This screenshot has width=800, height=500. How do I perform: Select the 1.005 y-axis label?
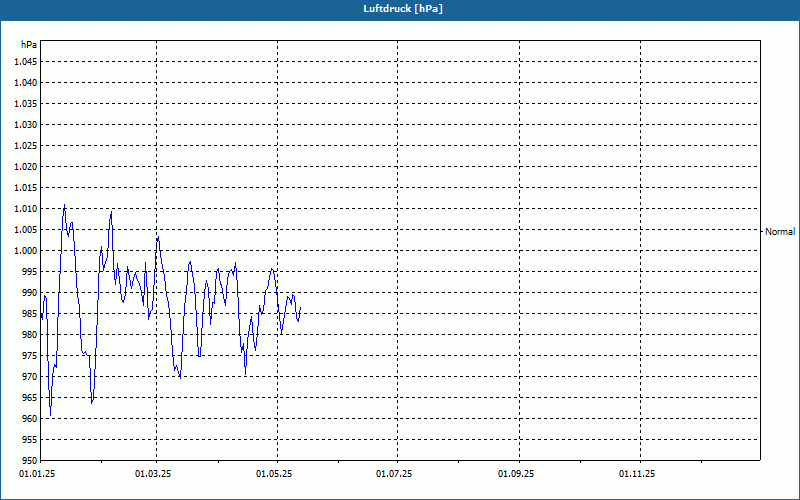tap(26, 230)
